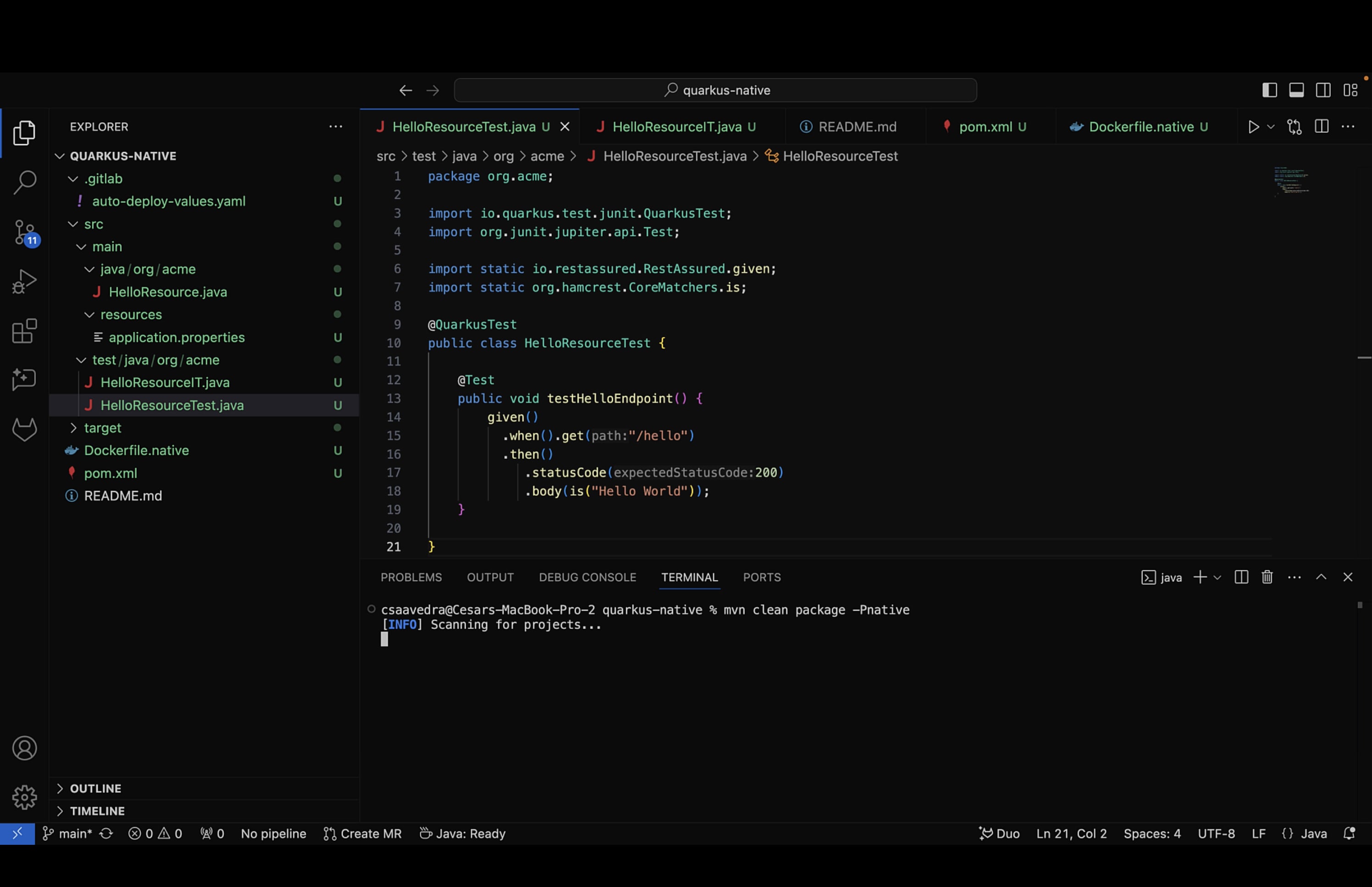Viewport: 1372px width, 887px height.
Task: Open the run options dropdown arrow
Action: tap(1271, 127)
